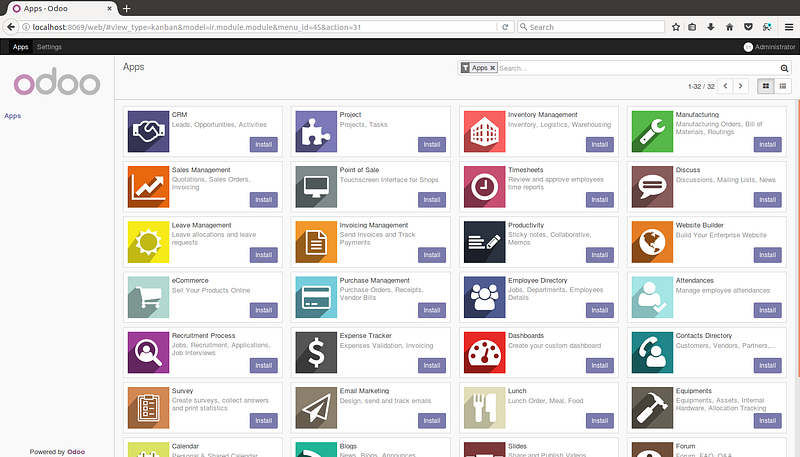
Task: Open the Expense Tracker dollar icon
Action: [316, 352]
